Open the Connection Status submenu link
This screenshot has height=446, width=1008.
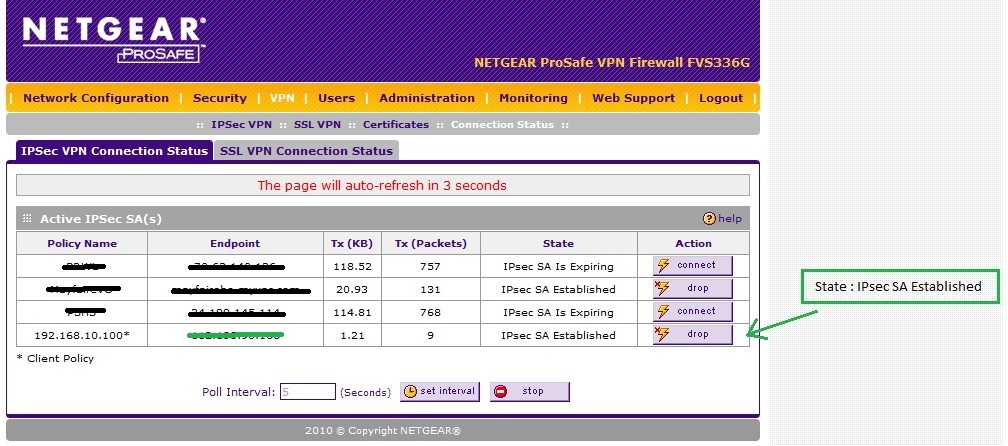click(502, 125)
